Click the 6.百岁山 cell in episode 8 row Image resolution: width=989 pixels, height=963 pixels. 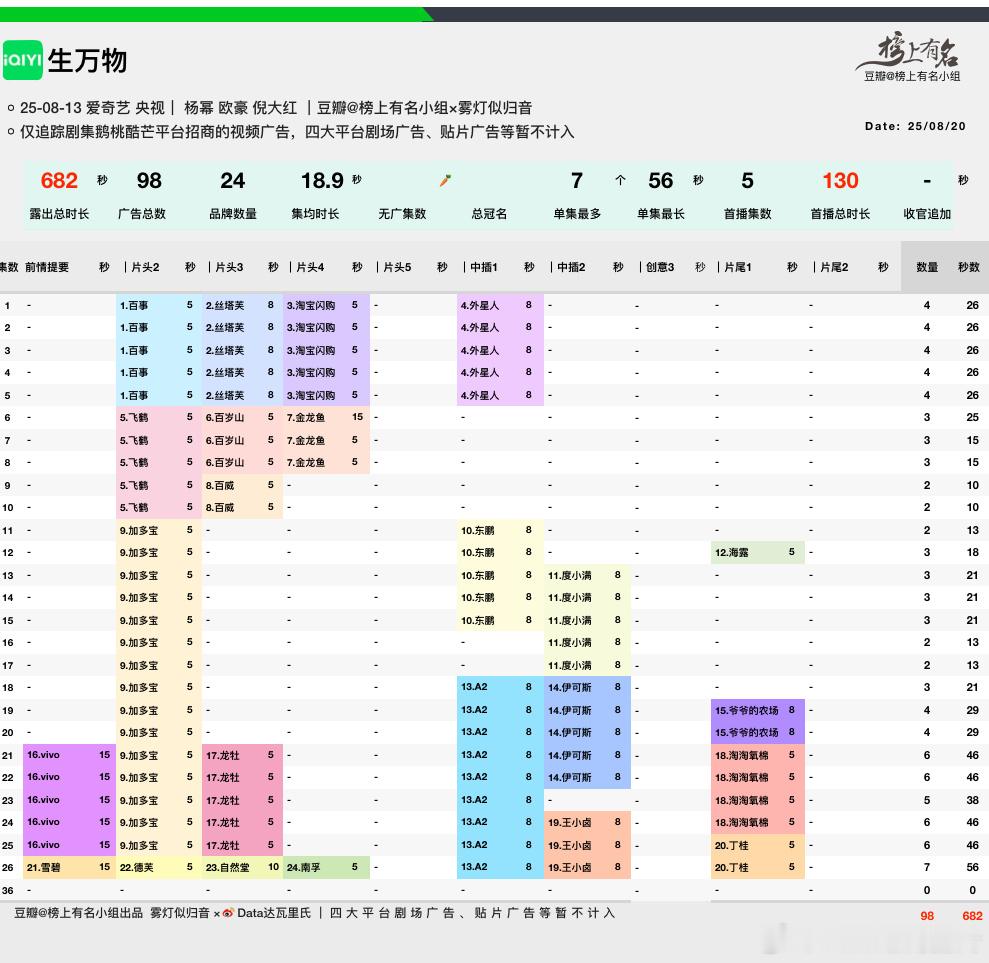click(x=242, y=462)
